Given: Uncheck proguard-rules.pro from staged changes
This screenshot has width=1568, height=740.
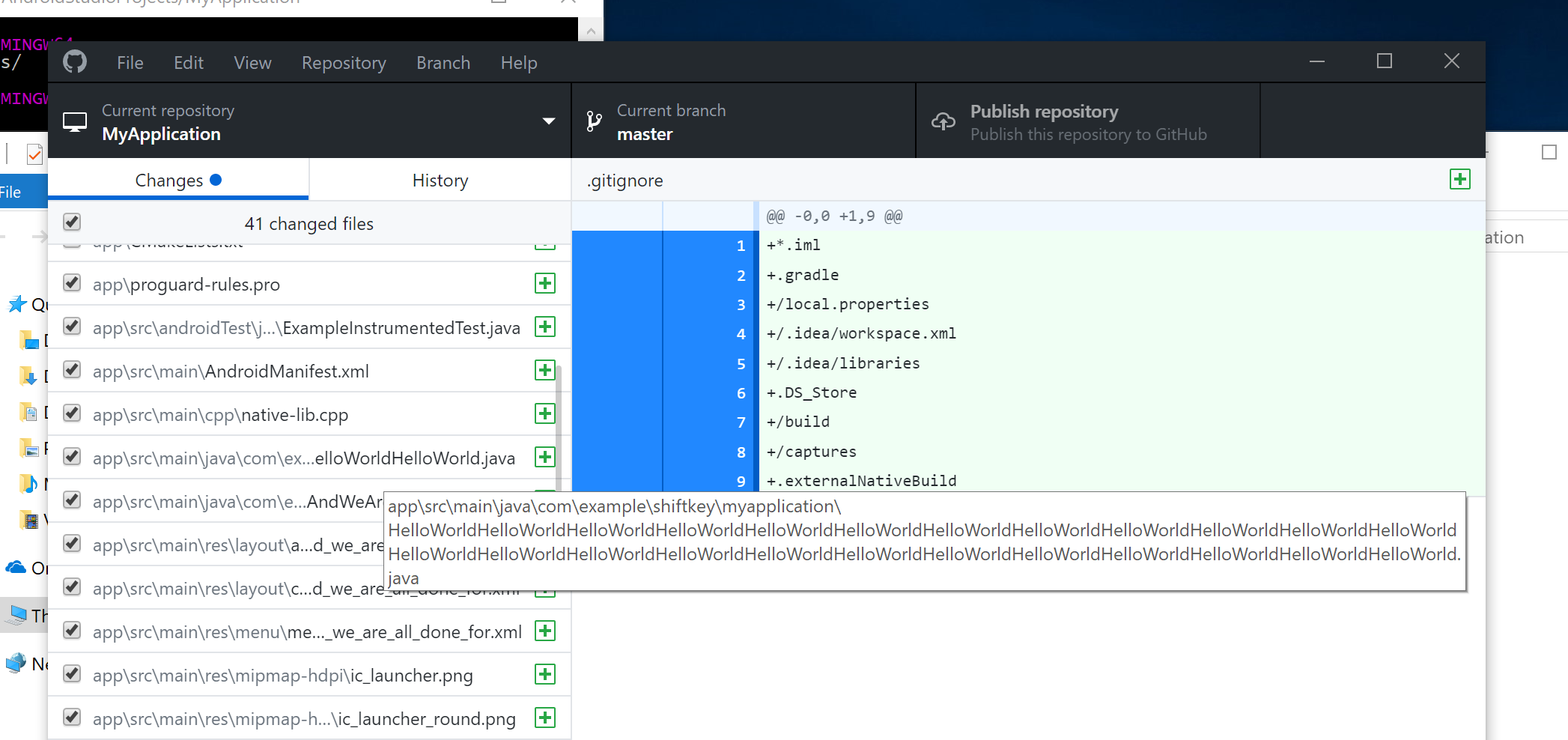Looking at the screenshot, I should click(72, 283).
